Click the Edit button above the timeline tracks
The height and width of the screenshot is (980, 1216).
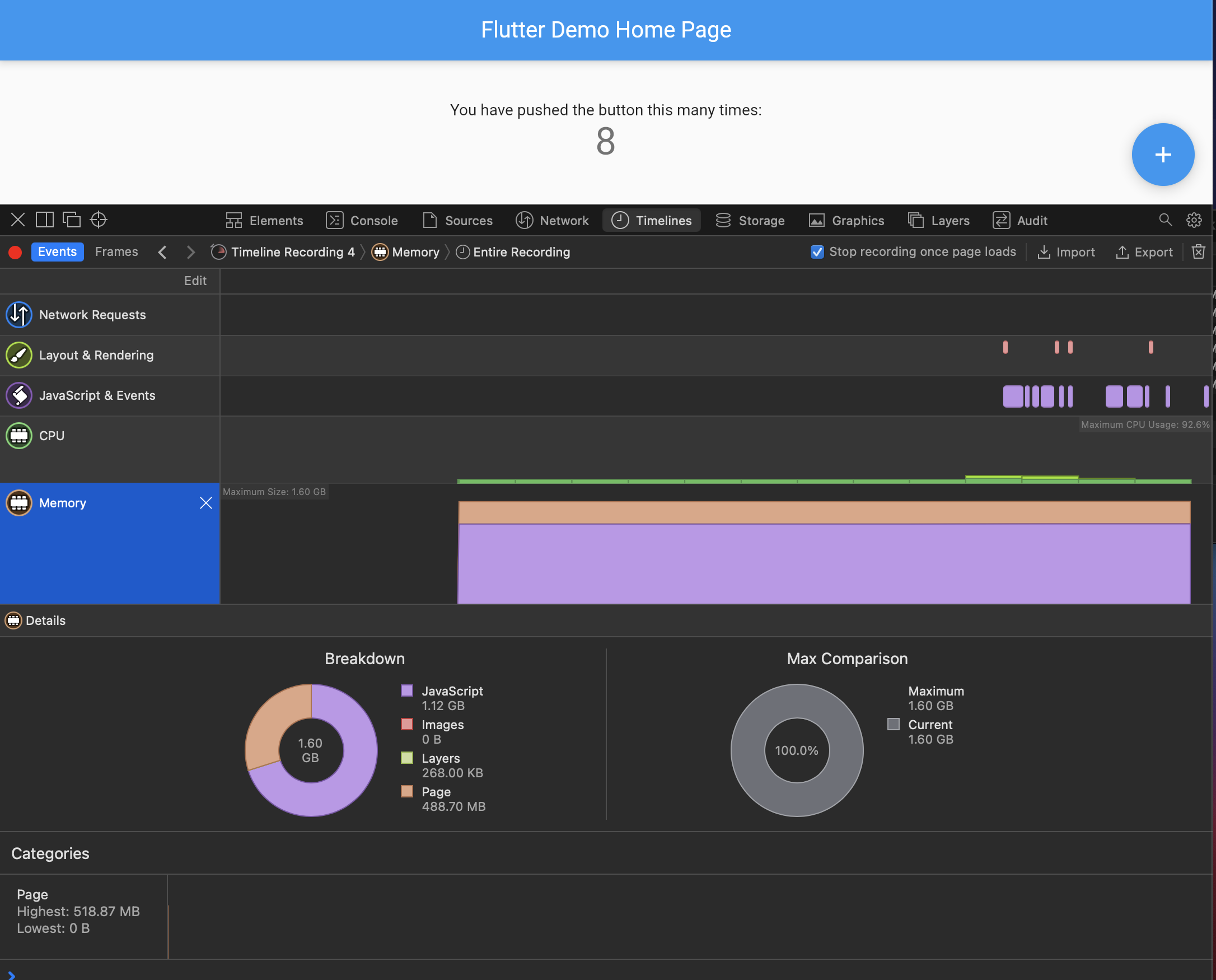point(195,281)
